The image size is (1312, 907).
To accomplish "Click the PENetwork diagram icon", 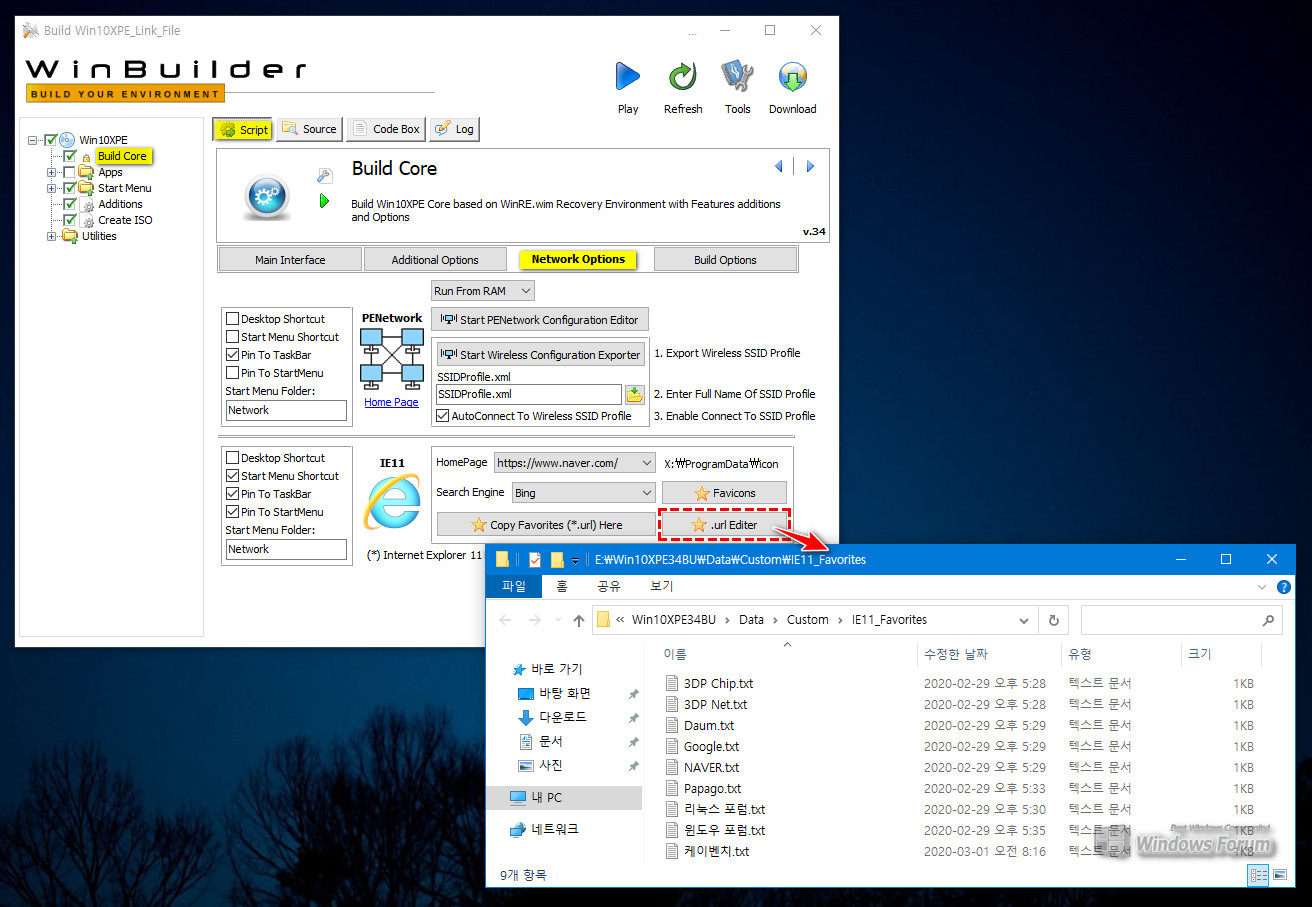I will pyautogui.click(x=391, y=358).
